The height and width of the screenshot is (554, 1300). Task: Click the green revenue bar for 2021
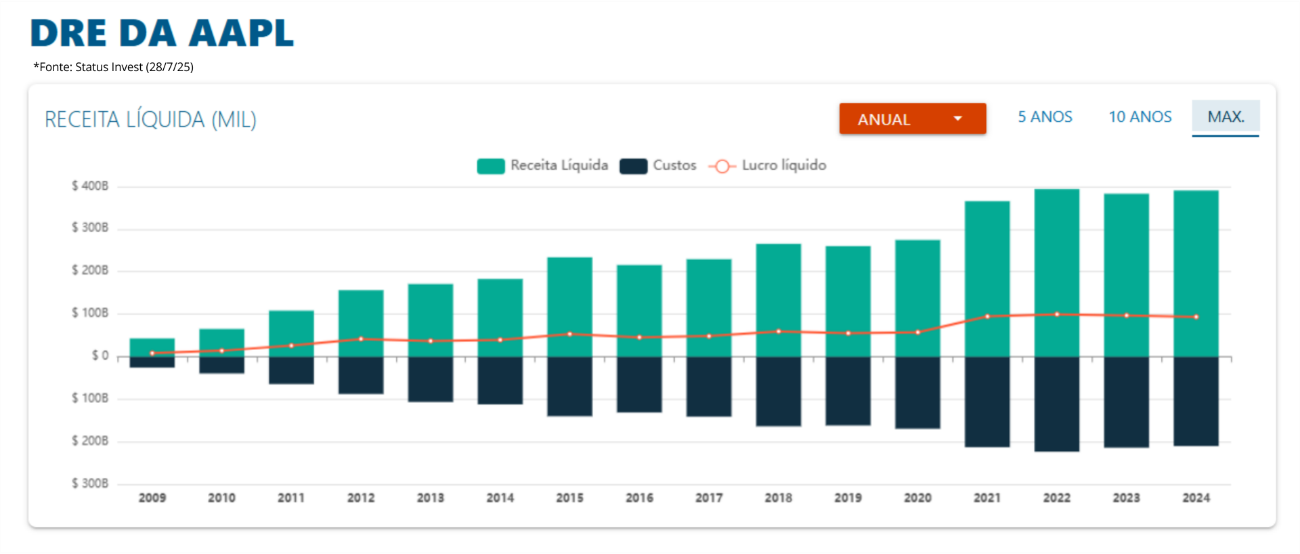(987, 279)
